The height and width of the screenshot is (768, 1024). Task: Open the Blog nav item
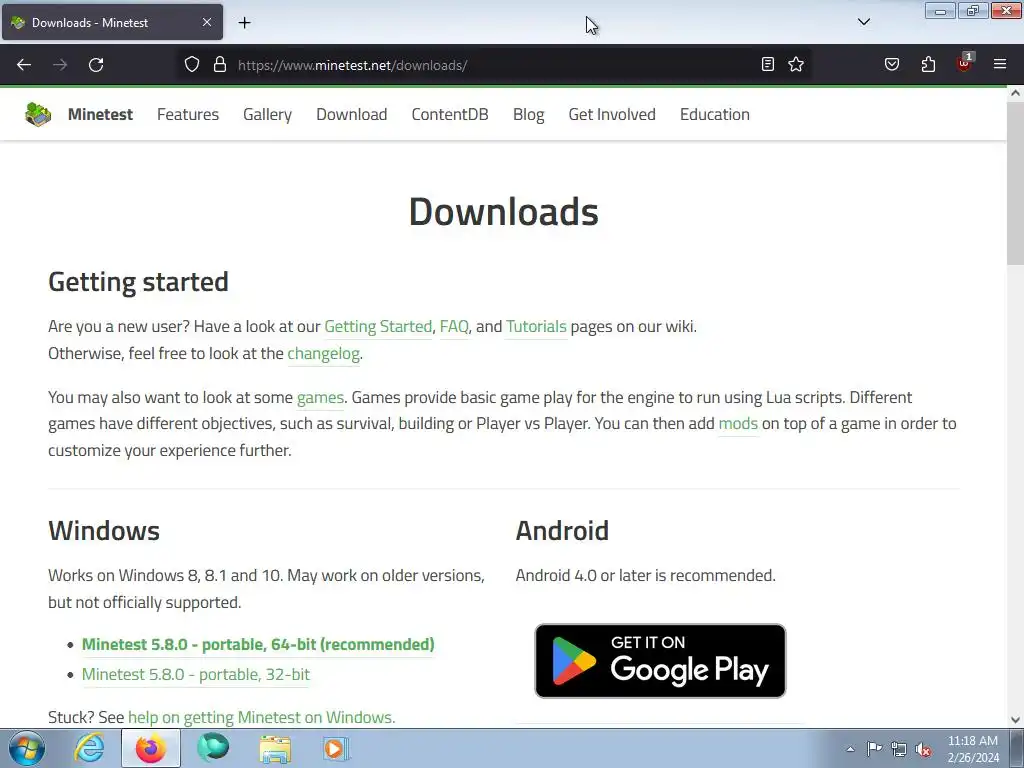(528, 114)
